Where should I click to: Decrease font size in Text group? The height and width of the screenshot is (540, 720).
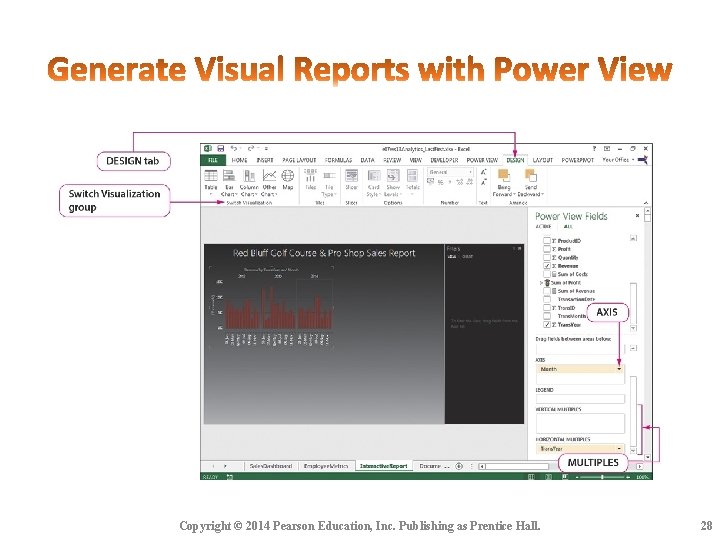click(x=484, y=182)
